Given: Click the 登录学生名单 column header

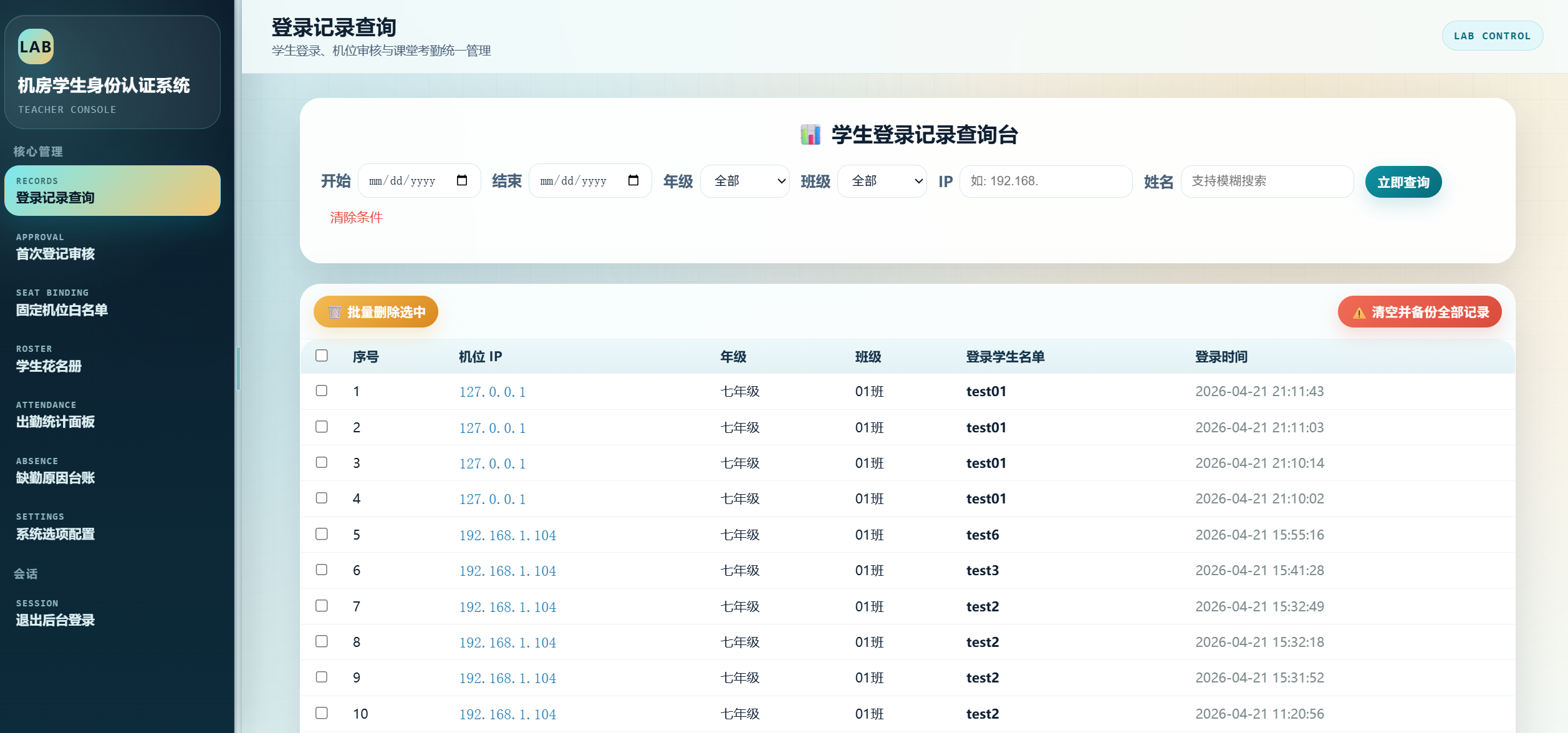Looking at the screenshot, I should point(1005,356).
